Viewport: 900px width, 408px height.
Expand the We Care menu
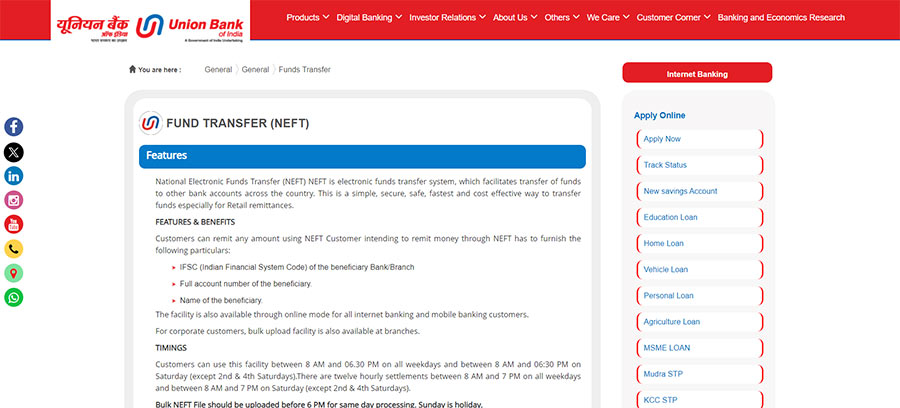point(608,17)
